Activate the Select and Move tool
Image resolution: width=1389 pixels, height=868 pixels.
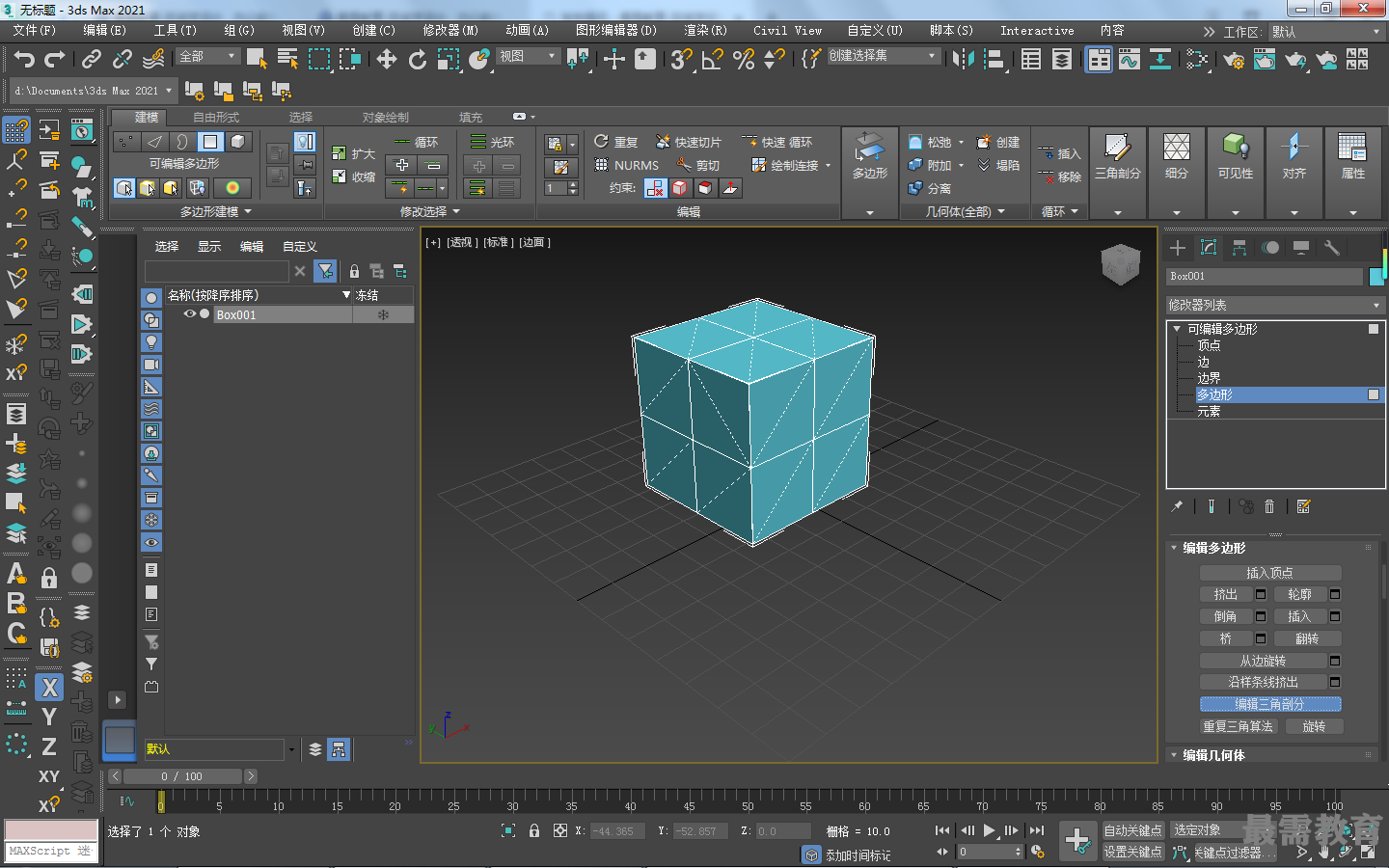point(387,60)
